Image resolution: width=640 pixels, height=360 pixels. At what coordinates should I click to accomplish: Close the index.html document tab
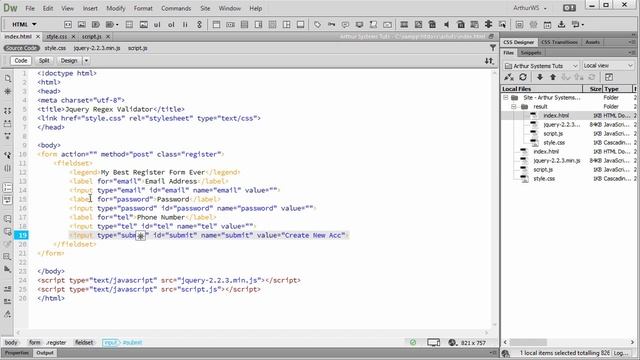(38, 37)
